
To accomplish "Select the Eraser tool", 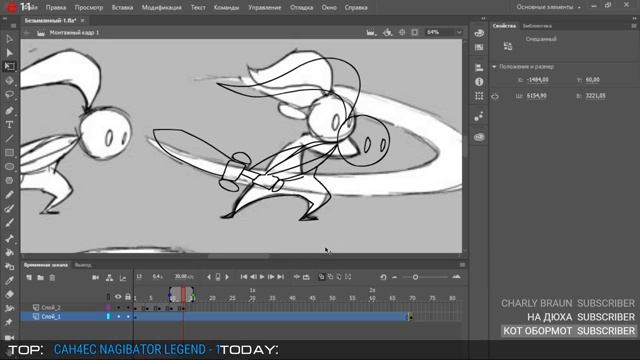I will tap(9, 294).
